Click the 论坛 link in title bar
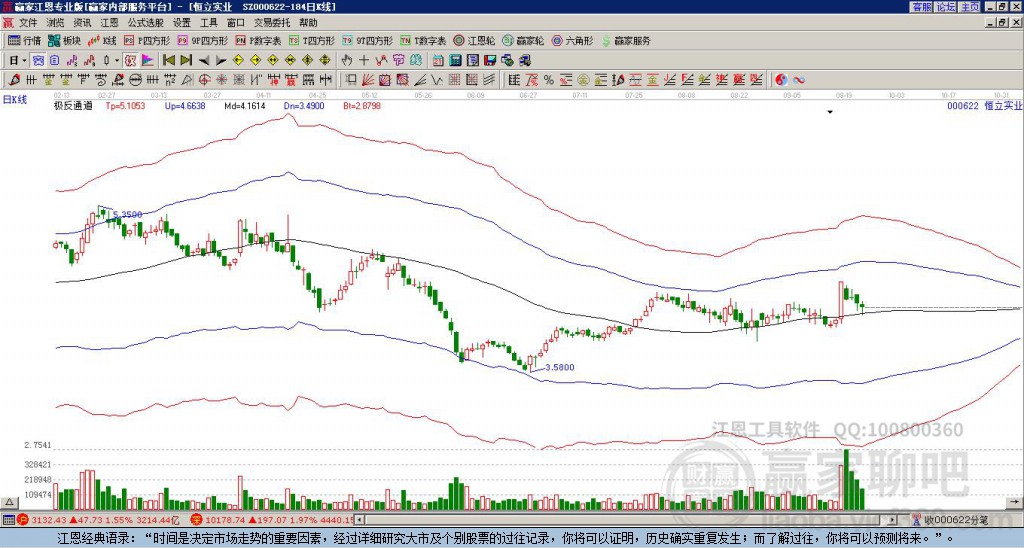This screenshot has width=1024, height=548. click(946, 7)
